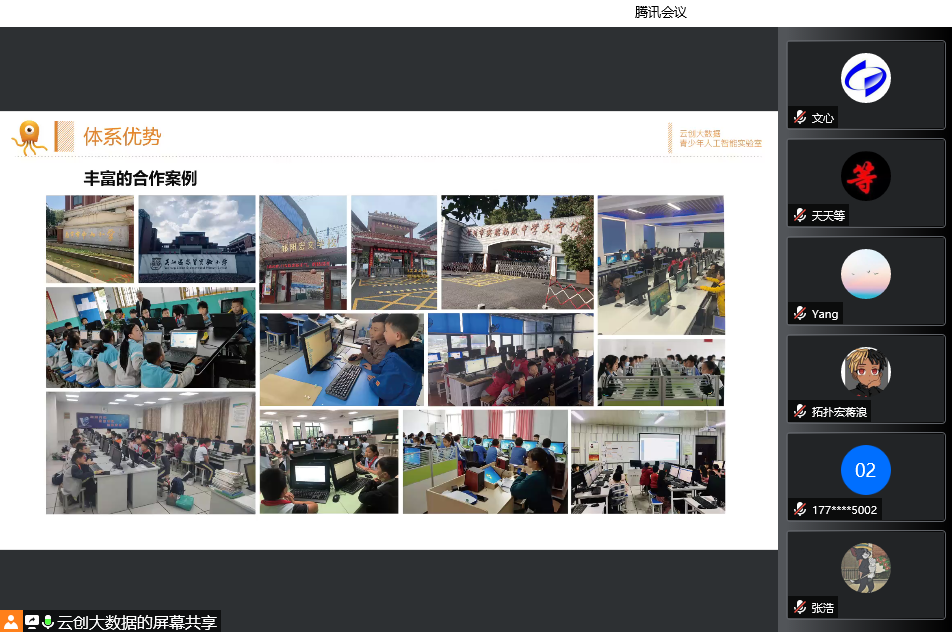Click the green microphone icon of the presenter

47,622
